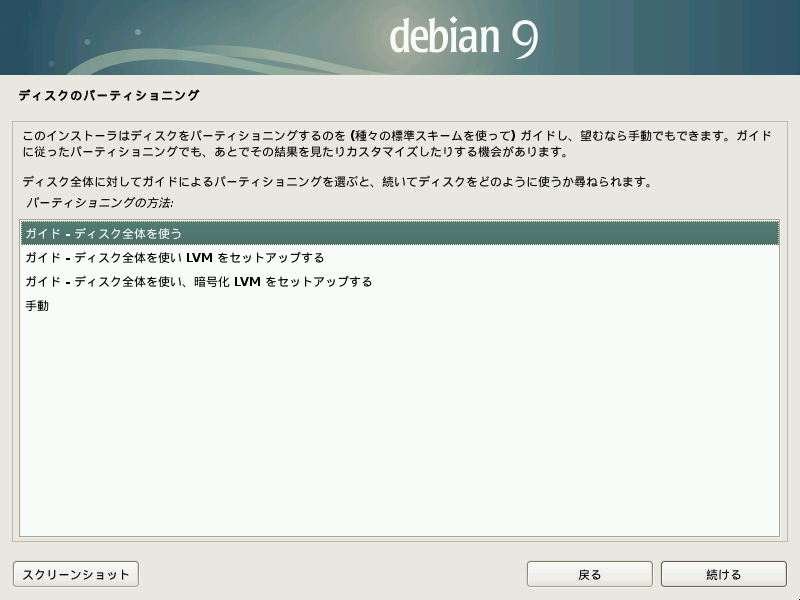Go back with the 戻る button

tap(589, 575)
